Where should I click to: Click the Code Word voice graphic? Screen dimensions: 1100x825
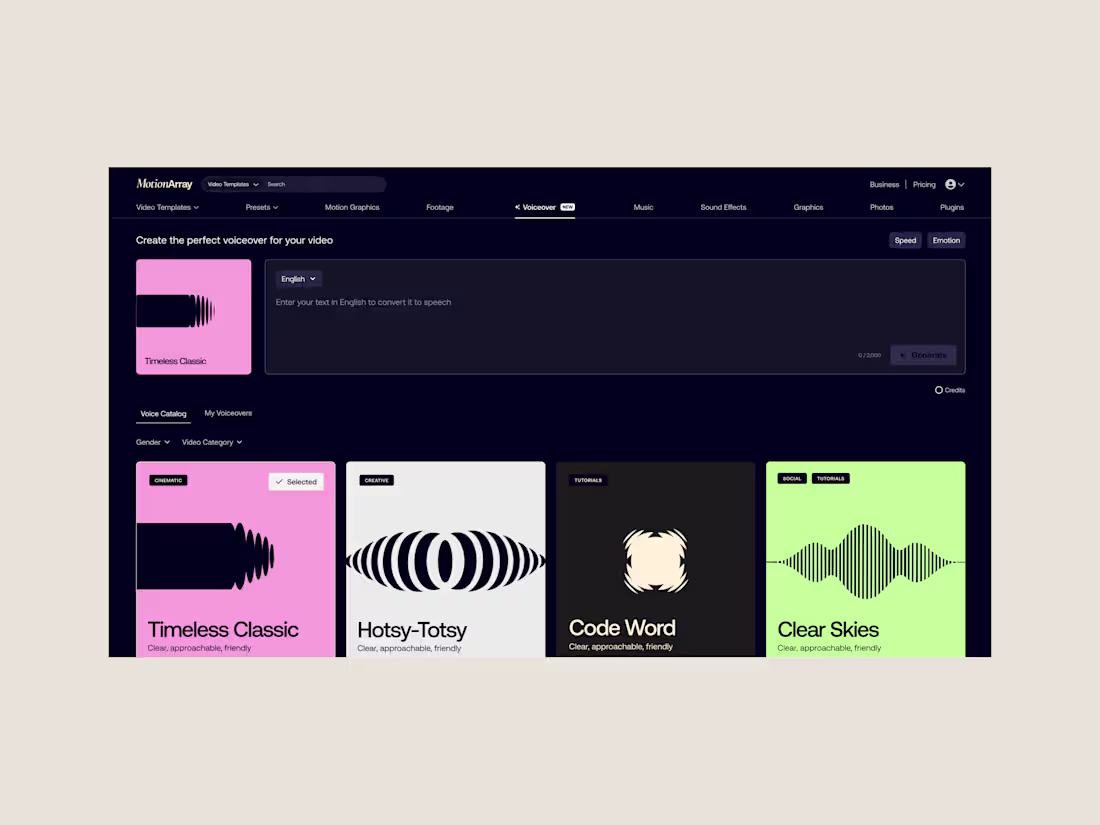coord(655,561)
